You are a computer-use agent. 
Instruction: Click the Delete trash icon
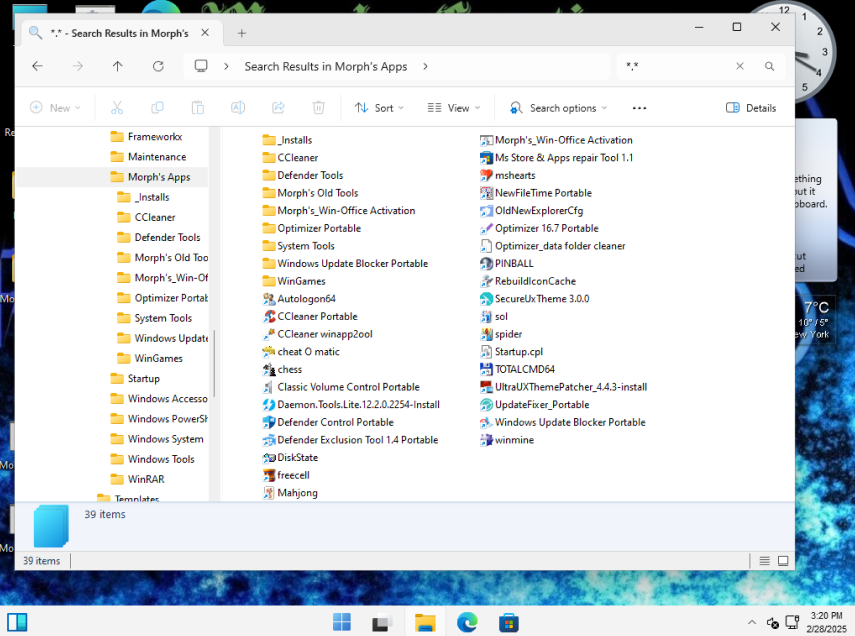(318, 108)
